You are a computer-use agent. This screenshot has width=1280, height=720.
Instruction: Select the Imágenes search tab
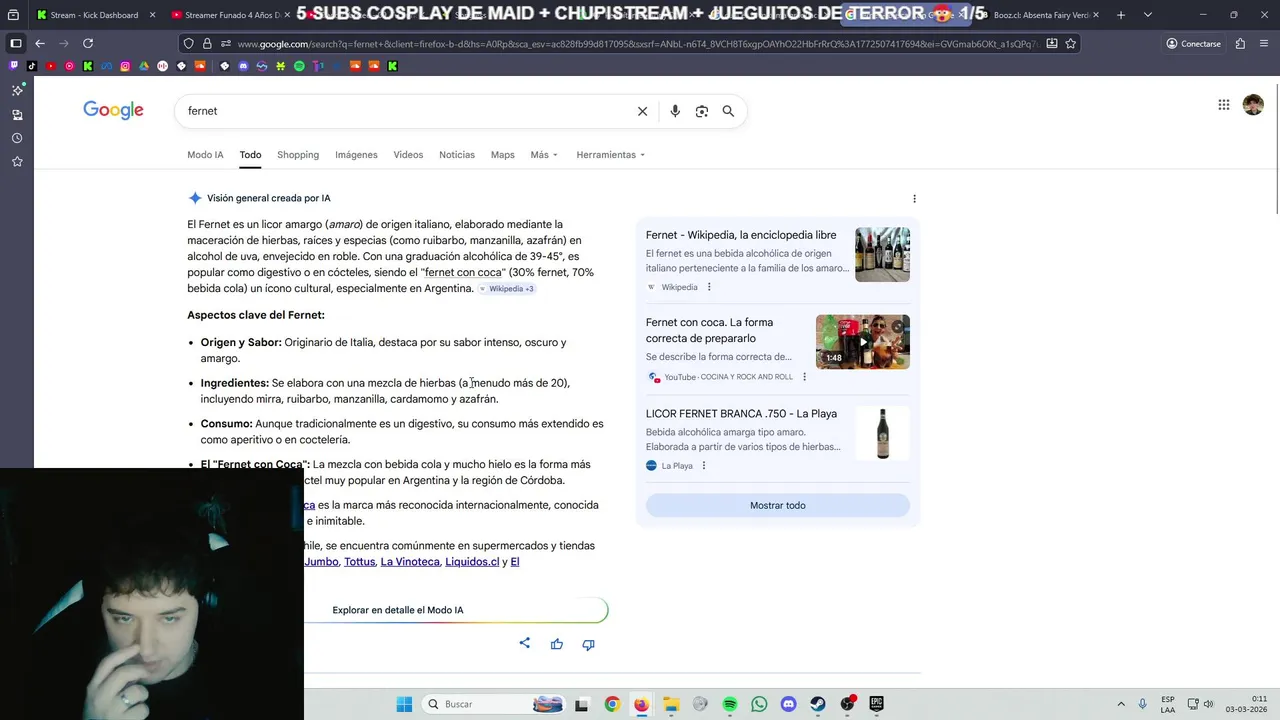pos(356,155)
